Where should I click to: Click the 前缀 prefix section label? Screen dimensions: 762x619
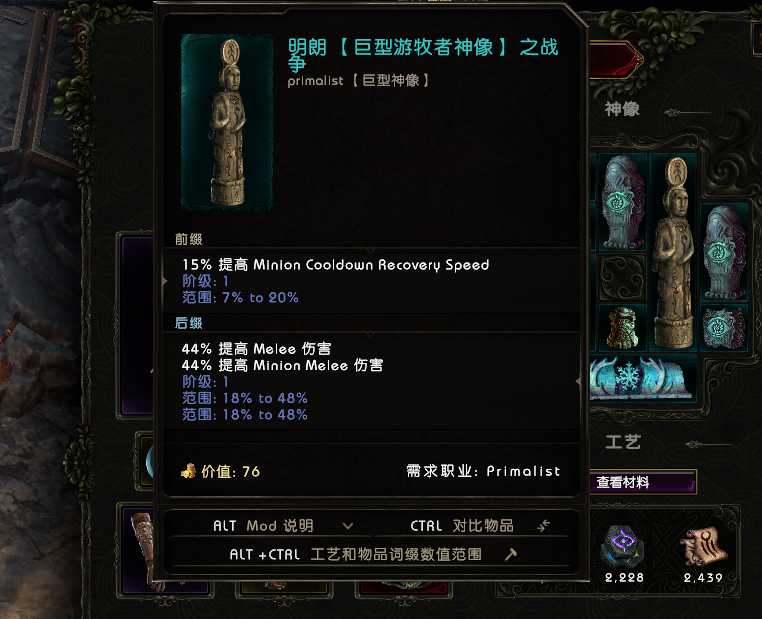click(189, 239)
